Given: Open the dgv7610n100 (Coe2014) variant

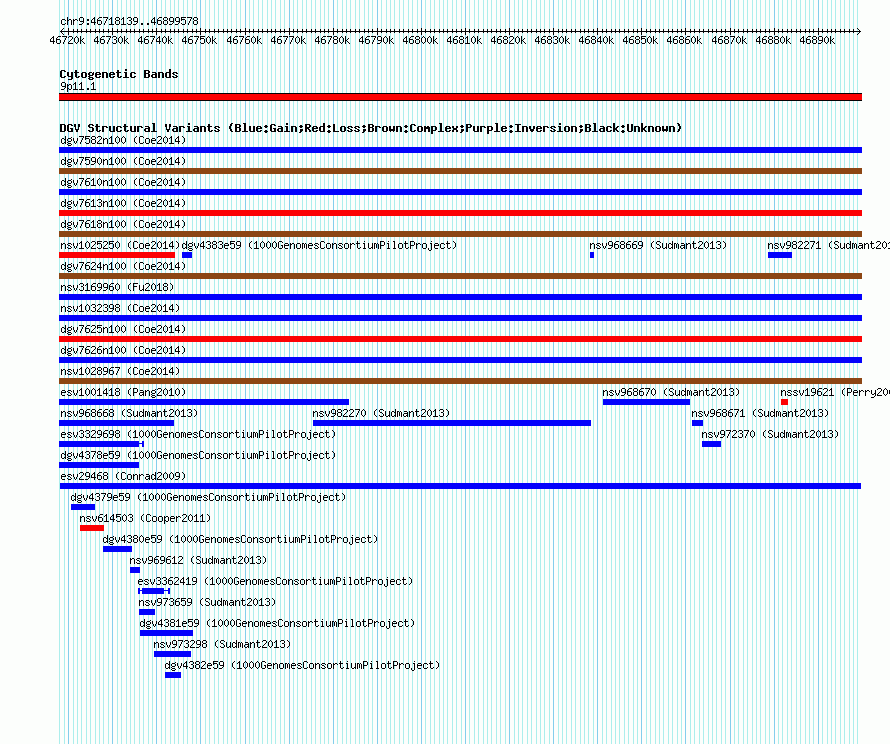Looking at the screenshot, I should pos(123,182).
